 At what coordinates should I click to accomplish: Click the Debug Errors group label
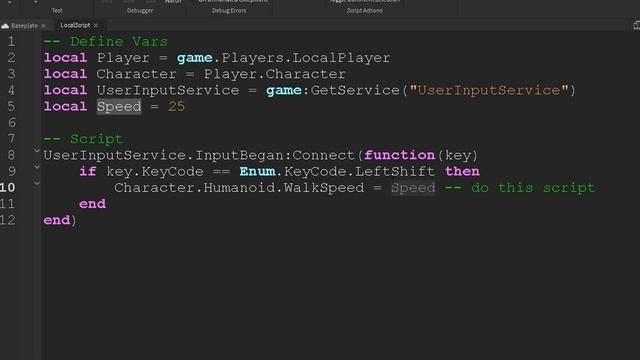pyautogui.click(x=229, y=11)
